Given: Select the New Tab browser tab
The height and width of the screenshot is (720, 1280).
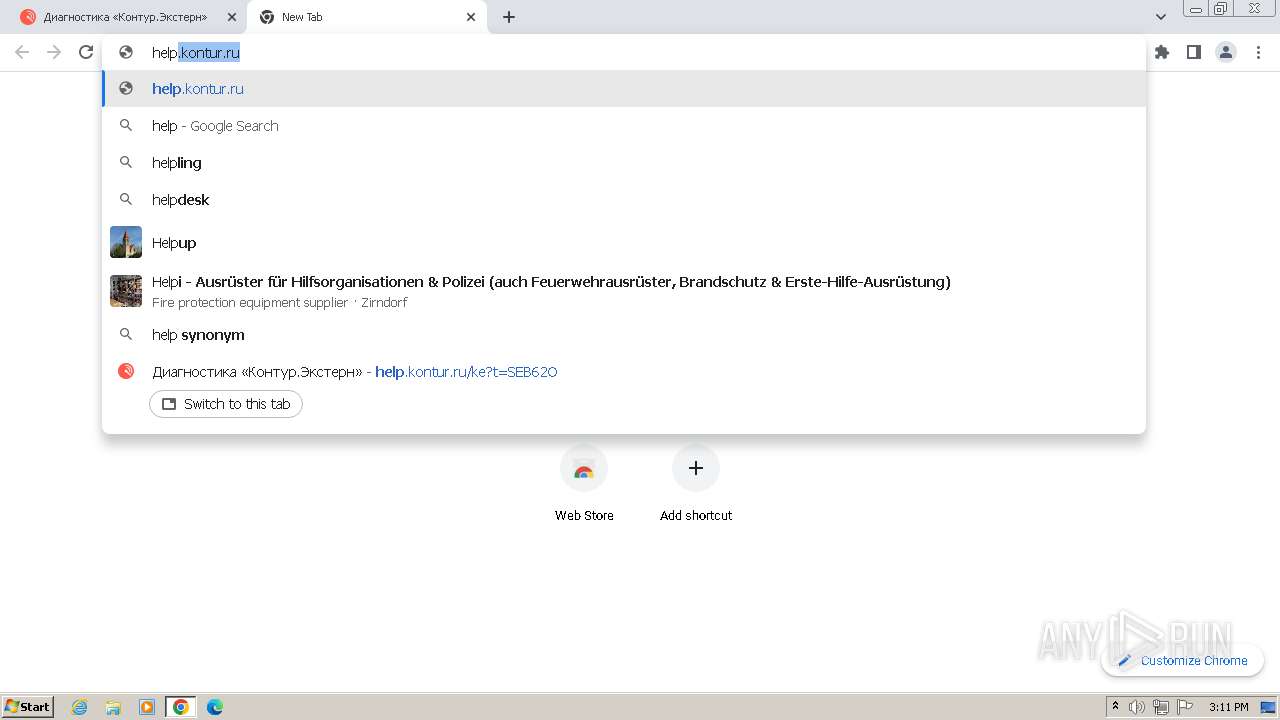Looking at the screenshot, I should [x=367, y=17].
